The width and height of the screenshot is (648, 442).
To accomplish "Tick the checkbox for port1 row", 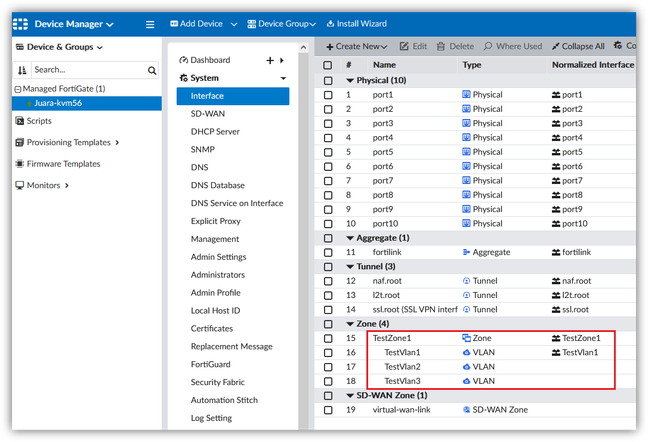I will click(327, 95).
